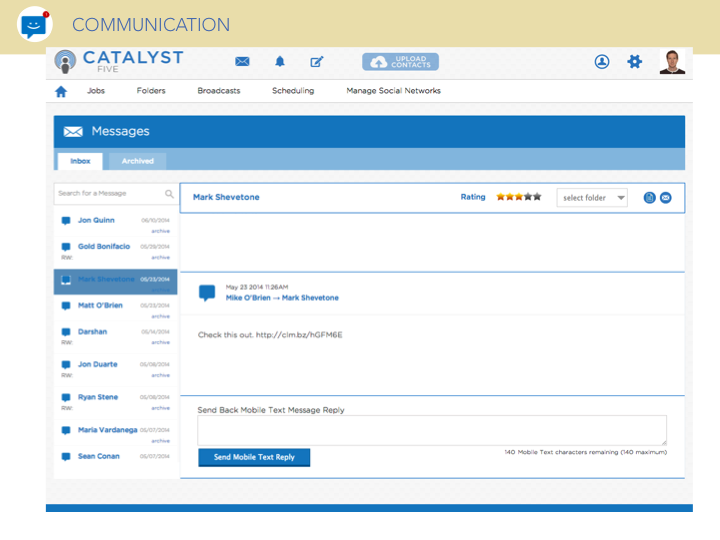Image resolution: width=720 pixels, height=540 pixels.
Task: Switch to the Archived tab
Action: click(x=137, y=161)
